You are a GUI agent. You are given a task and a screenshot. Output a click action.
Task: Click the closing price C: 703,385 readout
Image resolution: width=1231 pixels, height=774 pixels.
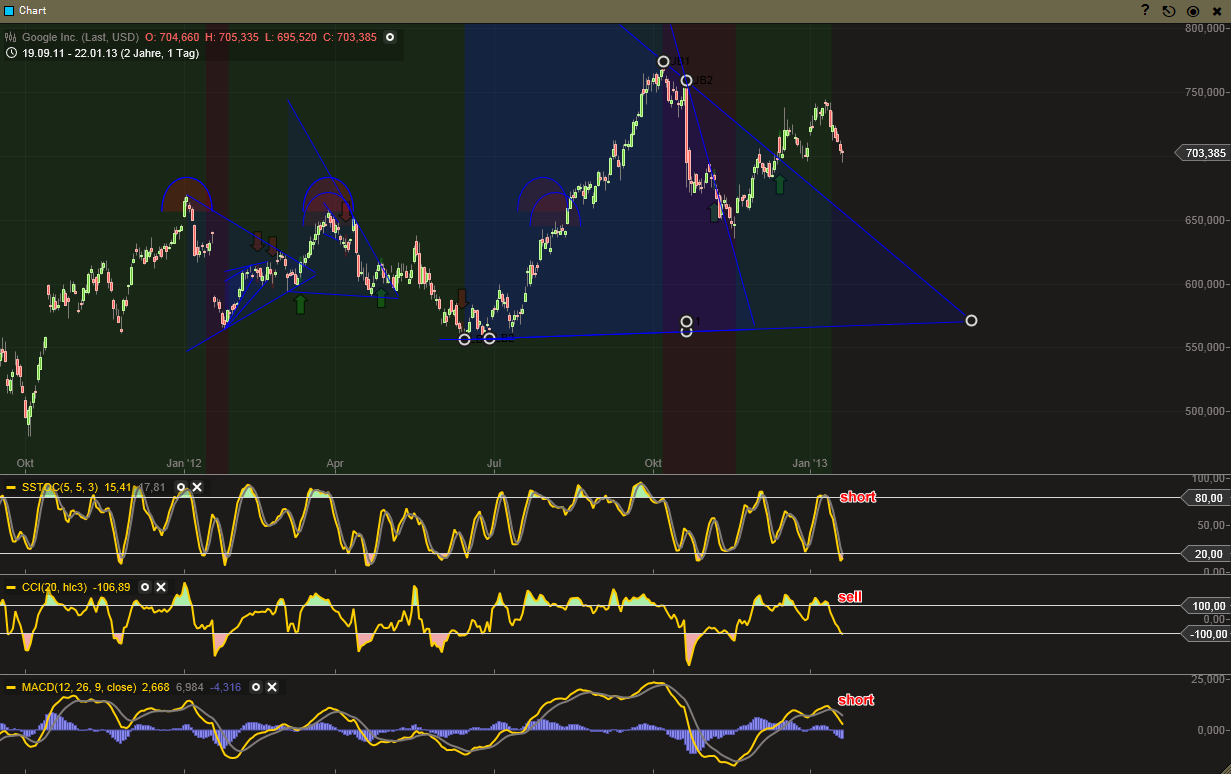[x=350, y=37]
